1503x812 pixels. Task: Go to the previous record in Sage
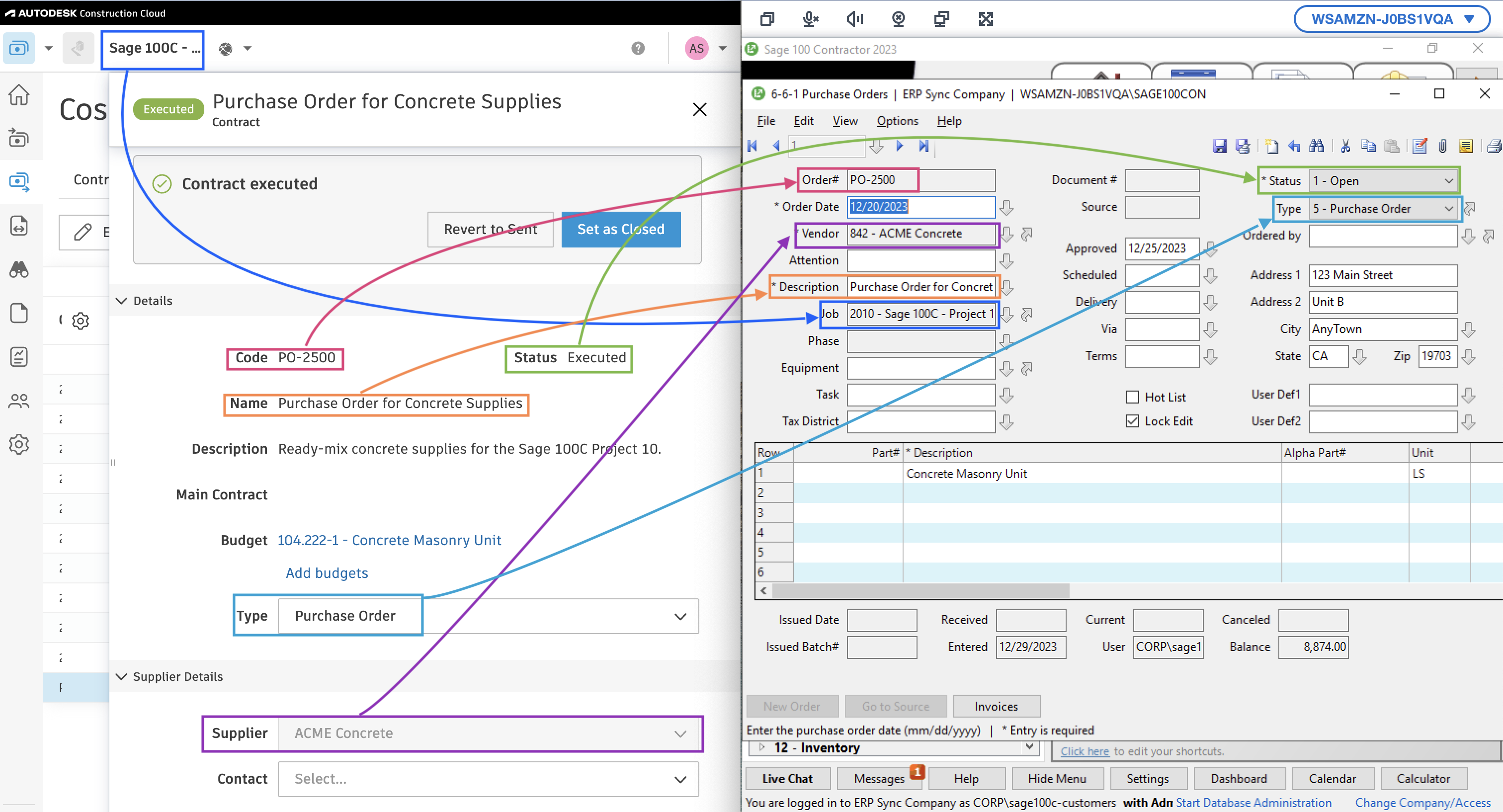click(776, 146)
